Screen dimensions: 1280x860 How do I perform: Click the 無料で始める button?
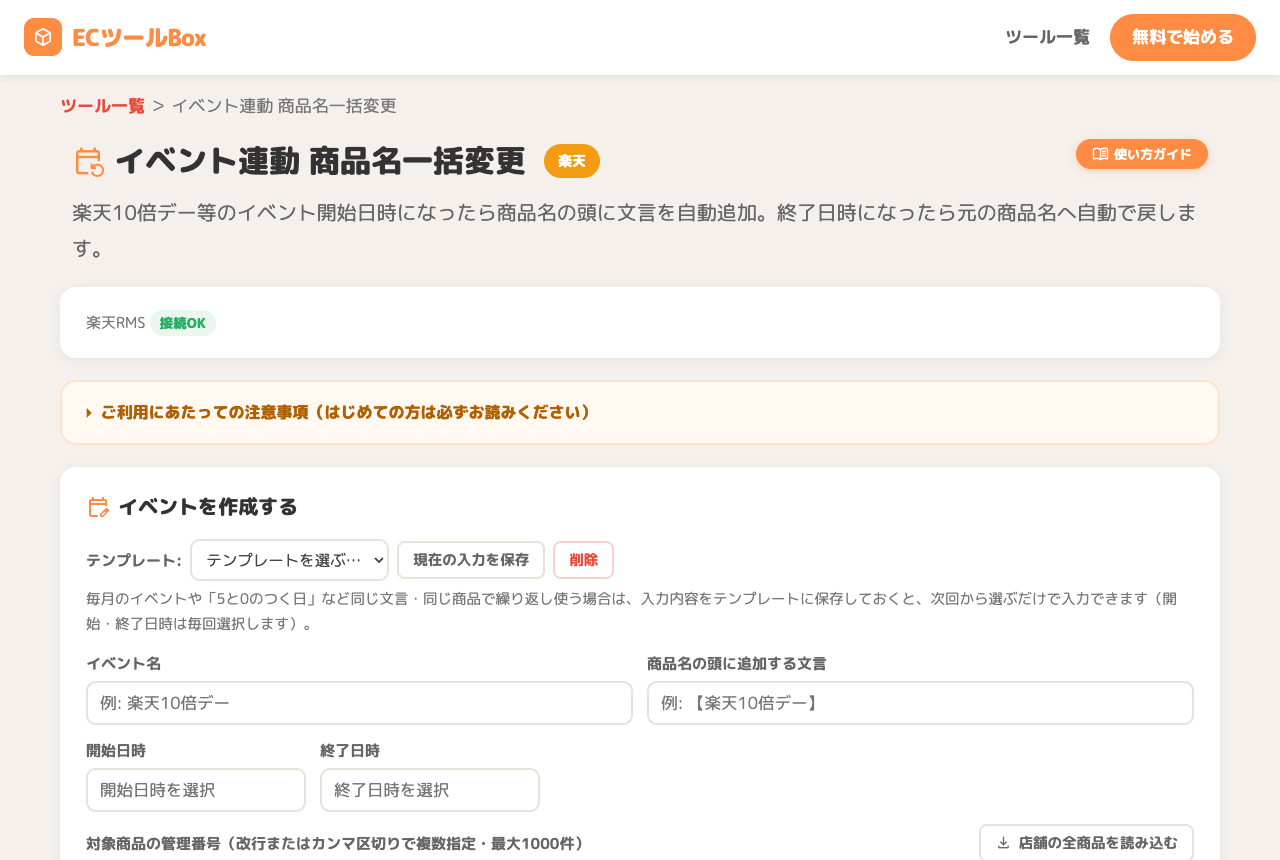(1183, 37)
